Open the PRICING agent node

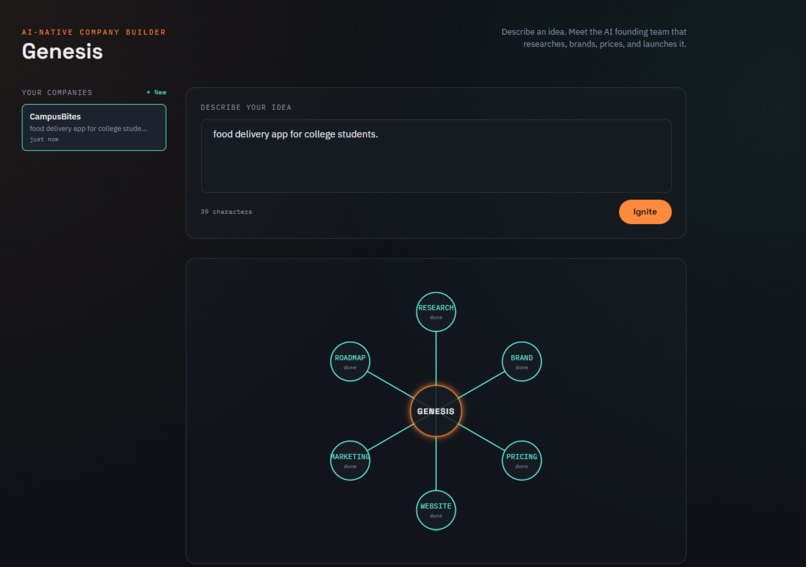(522, 461)
